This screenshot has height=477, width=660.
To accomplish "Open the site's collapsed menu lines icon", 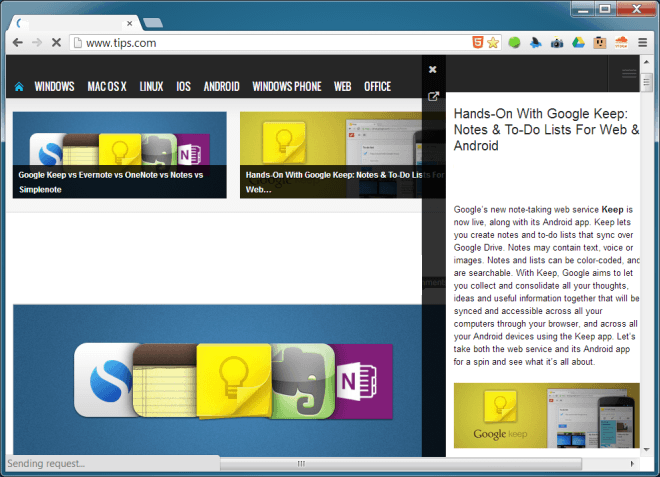I will [x=629, y=74].
